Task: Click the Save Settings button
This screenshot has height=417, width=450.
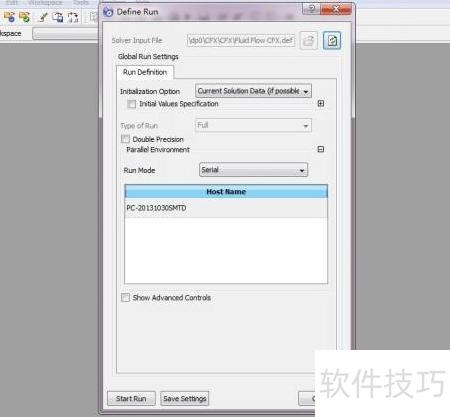Action: pos(185,398)
